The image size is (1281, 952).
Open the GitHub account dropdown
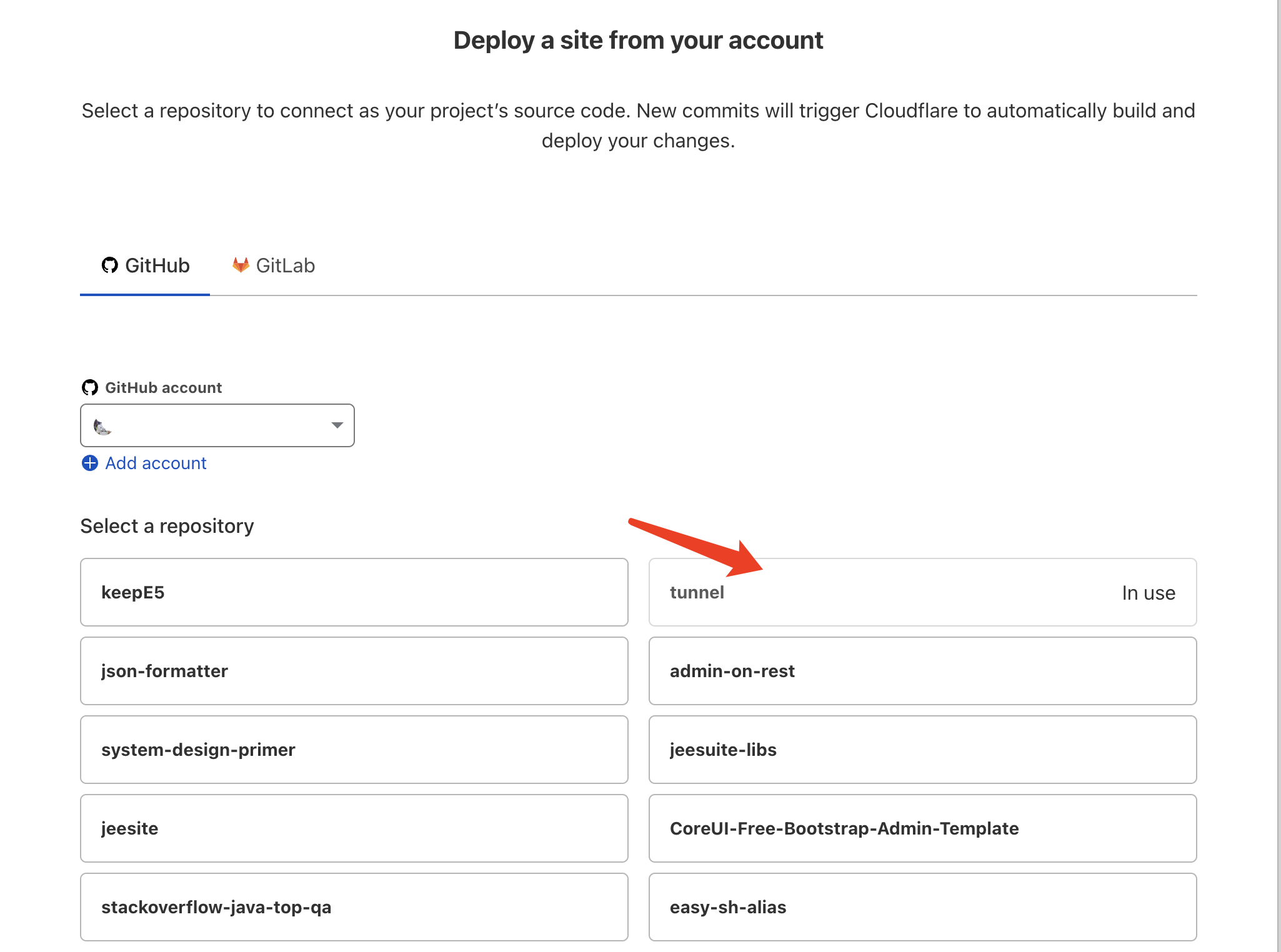tap(216, 425)
